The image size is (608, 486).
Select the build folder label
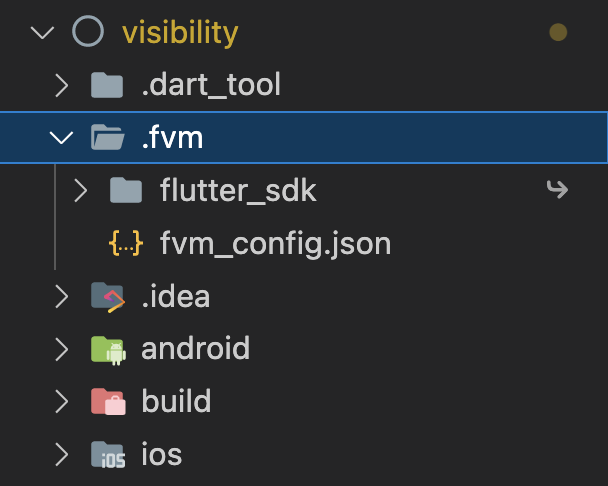pyautogui.click(x=176, y=402)
